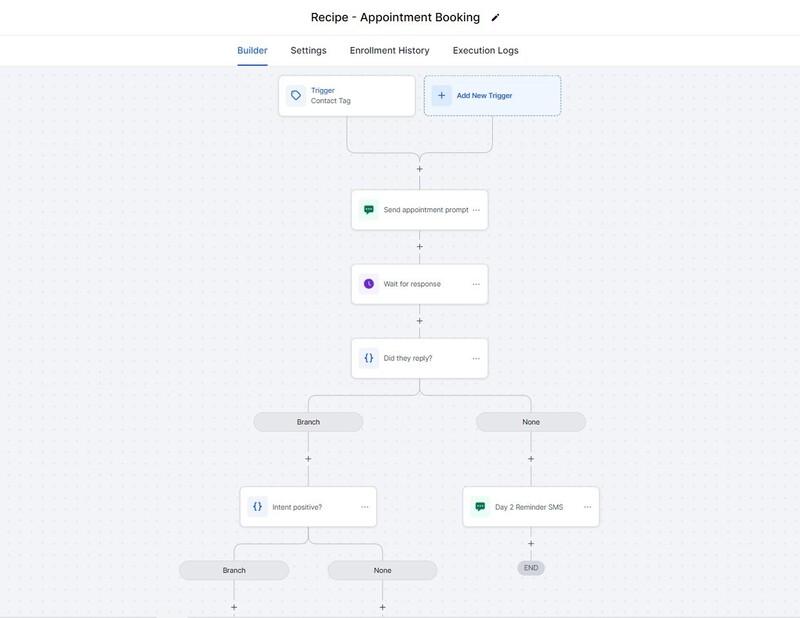Open more options for Send appointment prompt
Image resolution: width=800 pixels, height=618 pixels.
click(x=476, y=210)
